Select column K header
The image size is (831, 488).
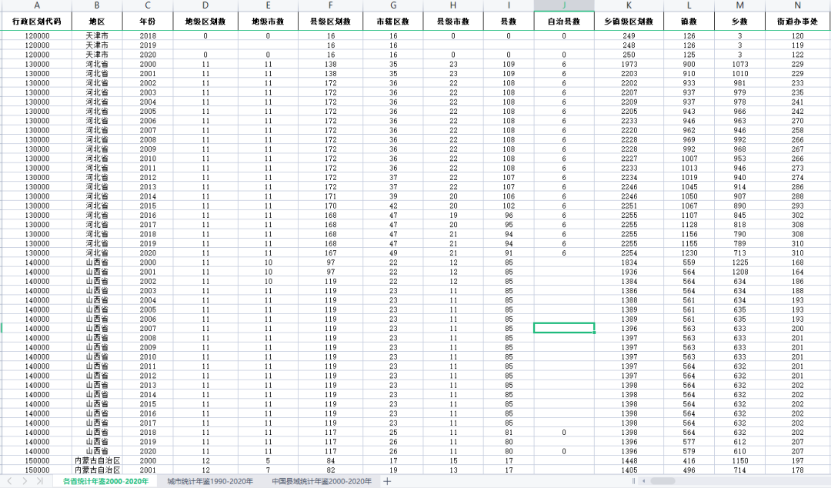click(629, 5)
